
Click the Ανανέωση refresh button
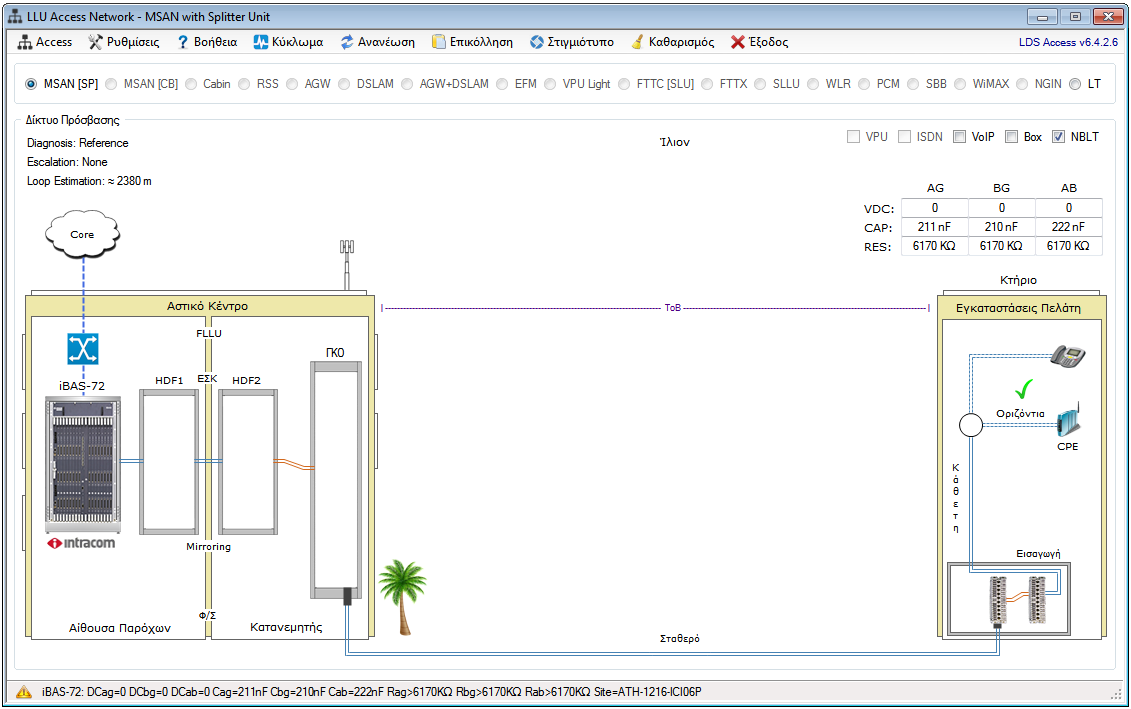pyautogui.click(x=377, y=42)
